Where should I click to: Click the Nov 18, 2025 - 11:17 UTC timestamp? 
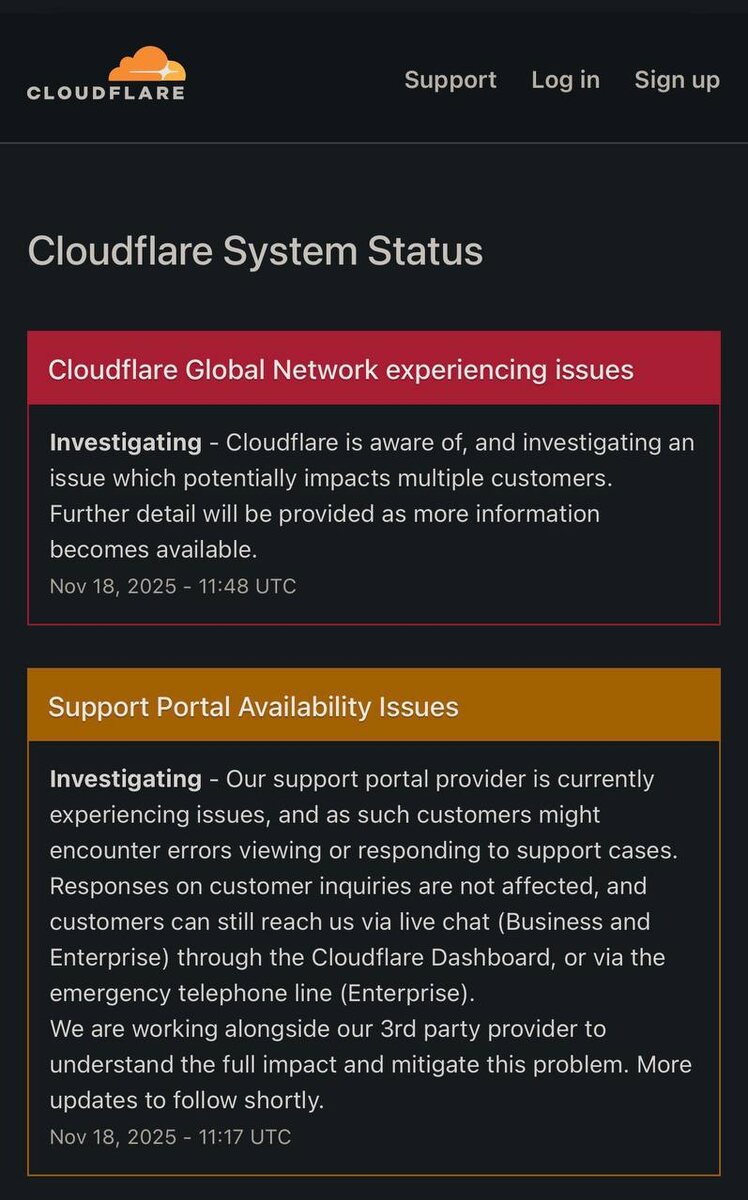(x=171, y=1137)
